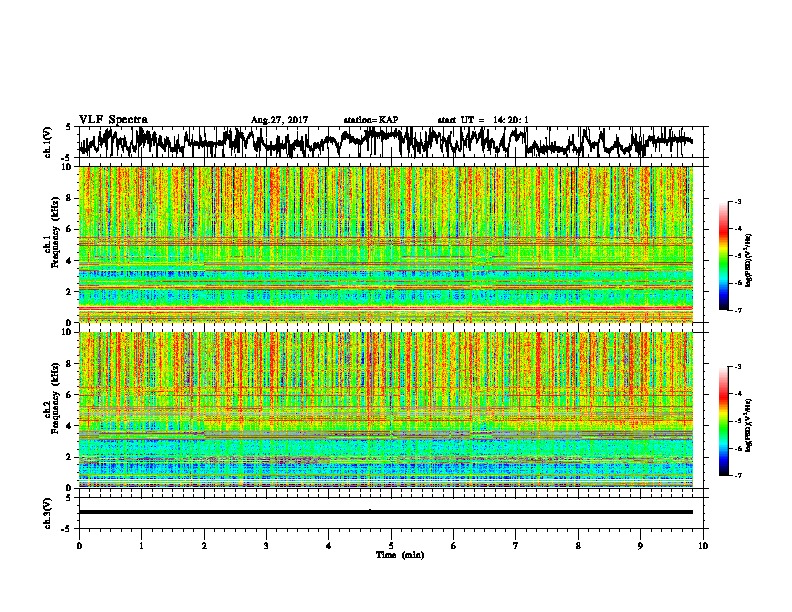792x612 pixels.
Task: Click the "VLF Spectra" plot title
Action: tap(113, 120)
